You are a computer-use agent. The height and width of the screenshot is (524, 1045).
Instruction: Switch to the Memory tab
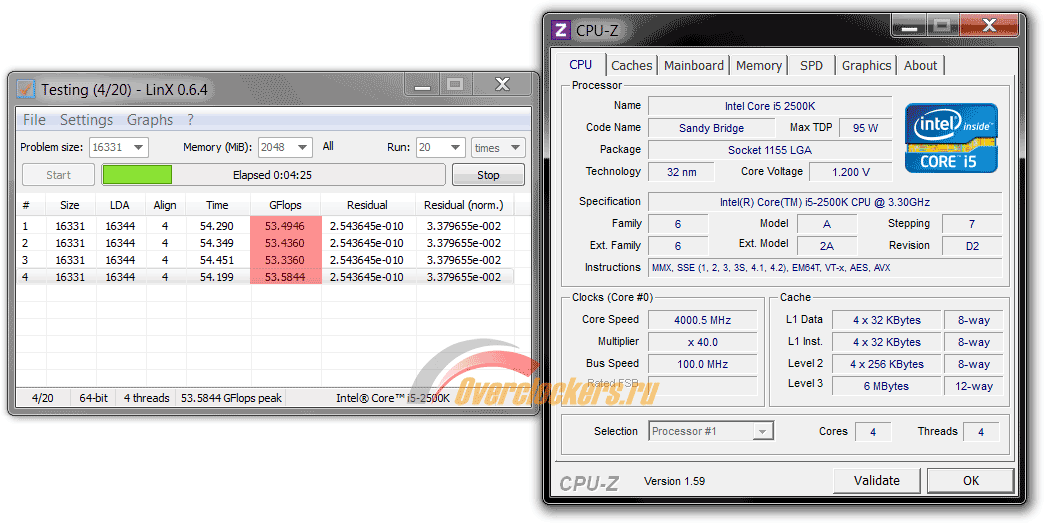[x=758, y=65]
